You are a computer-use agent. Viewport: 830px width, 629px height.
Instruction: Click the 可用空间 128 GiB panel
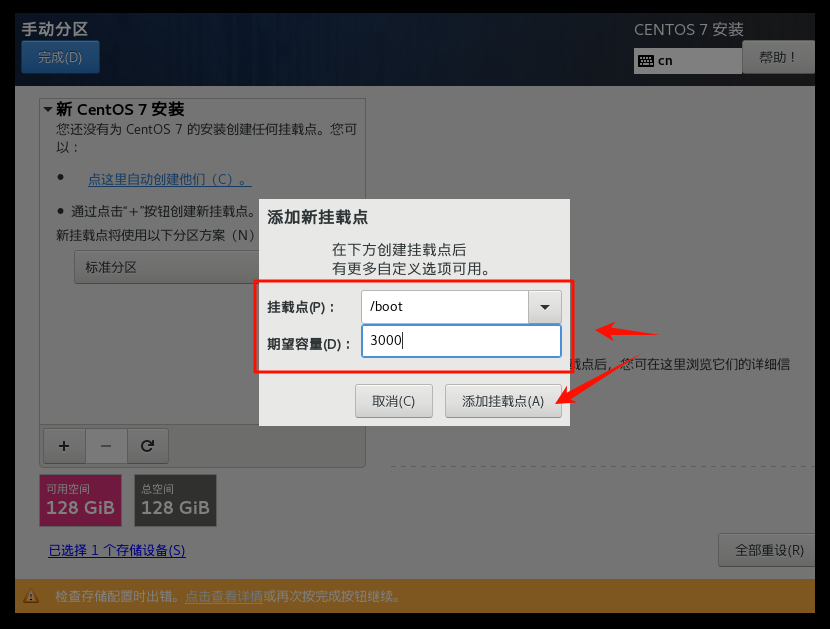80,500
